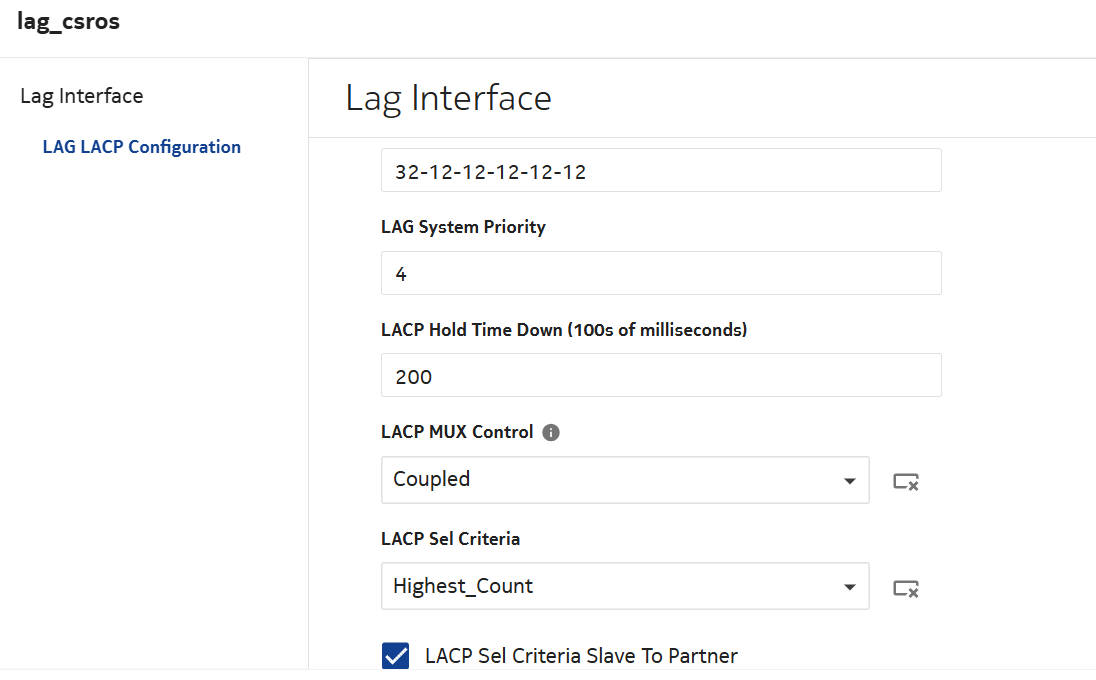Click the LACP Hold Time Down field showing 200
The width and height of the screenshot is (1096, 680).
click(x=660, y=375)
